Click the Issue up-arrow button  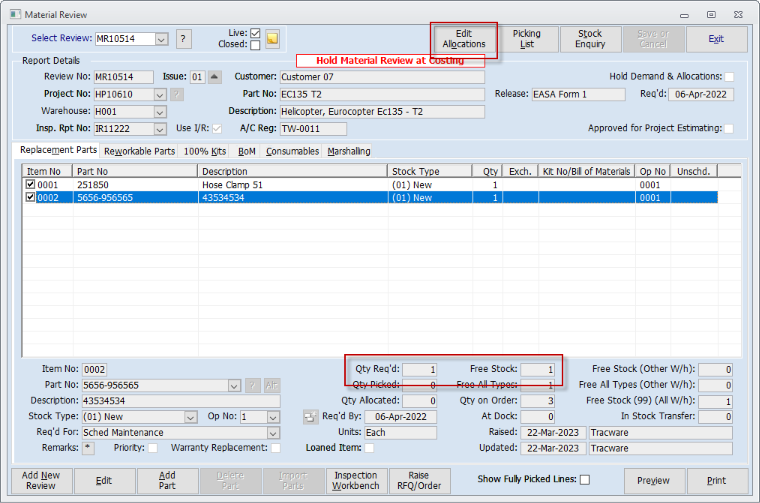tap(214, 77)
